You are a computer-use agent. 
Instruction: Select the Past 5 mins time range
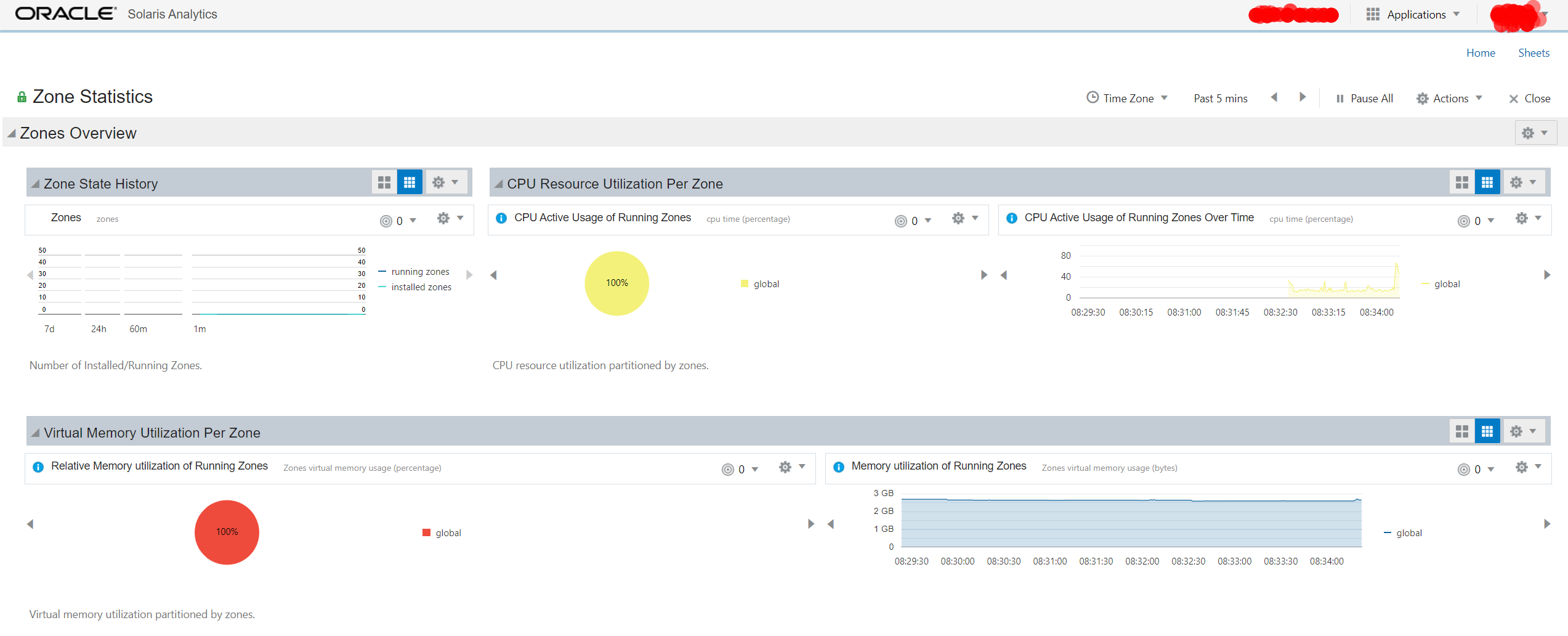pyautogui.click(x=1221, y=99)
